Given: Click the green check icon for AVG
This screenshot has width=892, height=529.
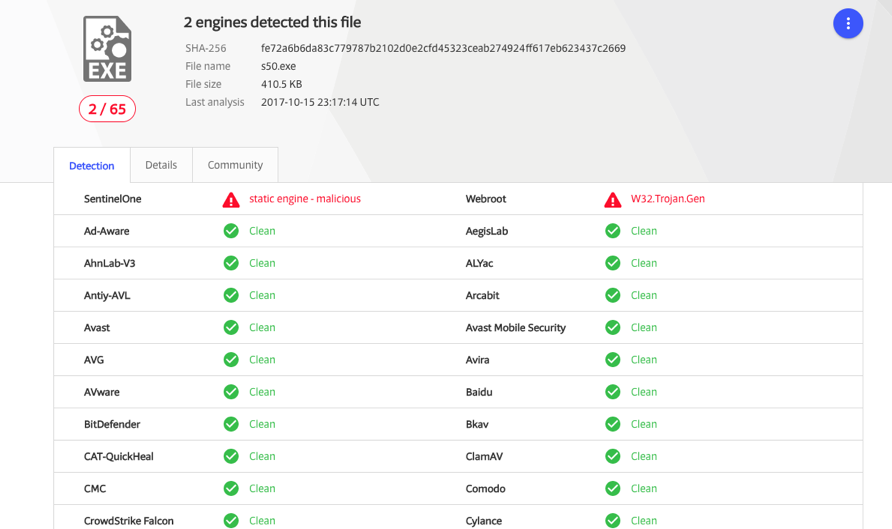Looking at the screenshot, I should coord(231,359).
